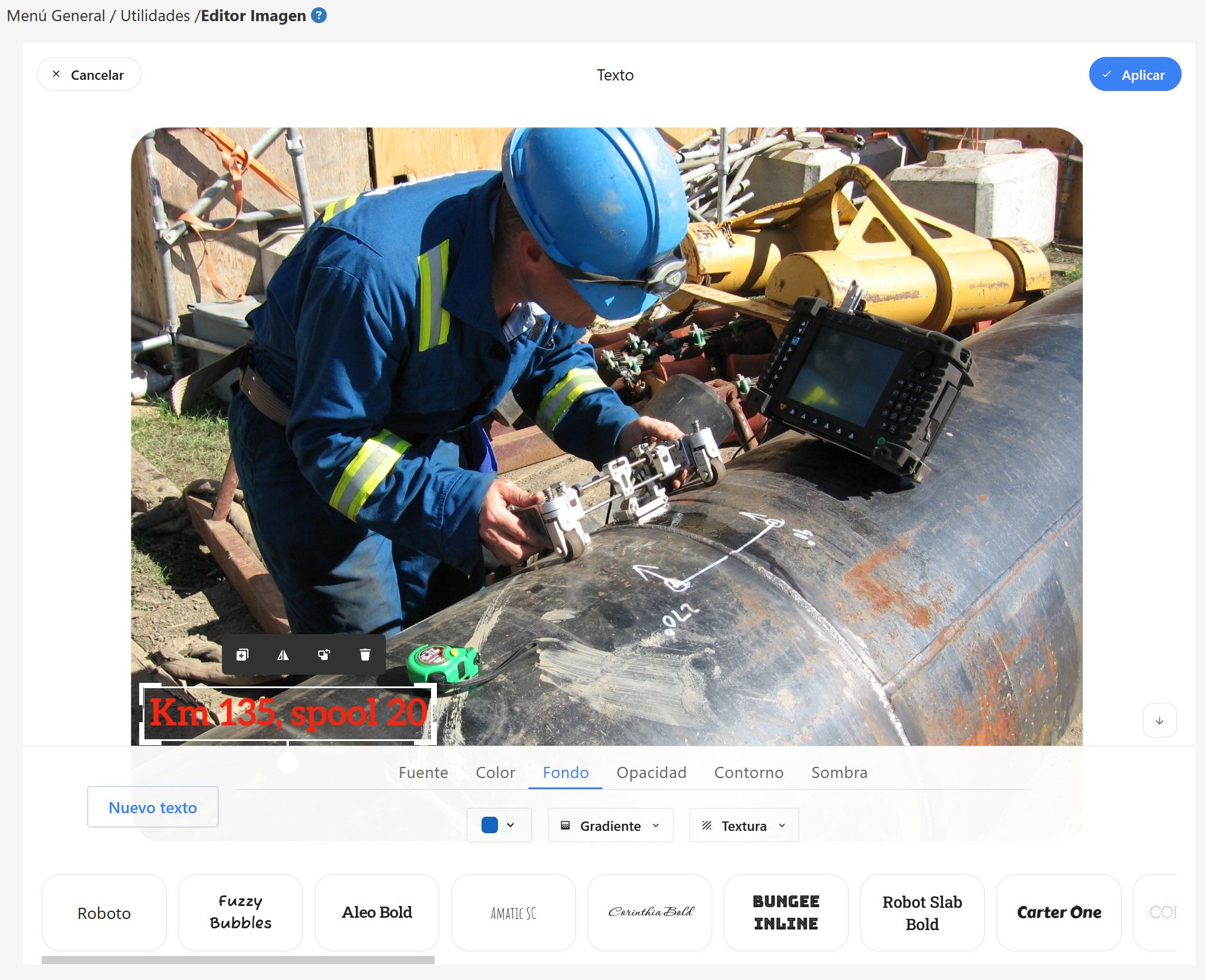Click the horizontal font list scrollbar
1205x980 pixels.
point(238,960)
